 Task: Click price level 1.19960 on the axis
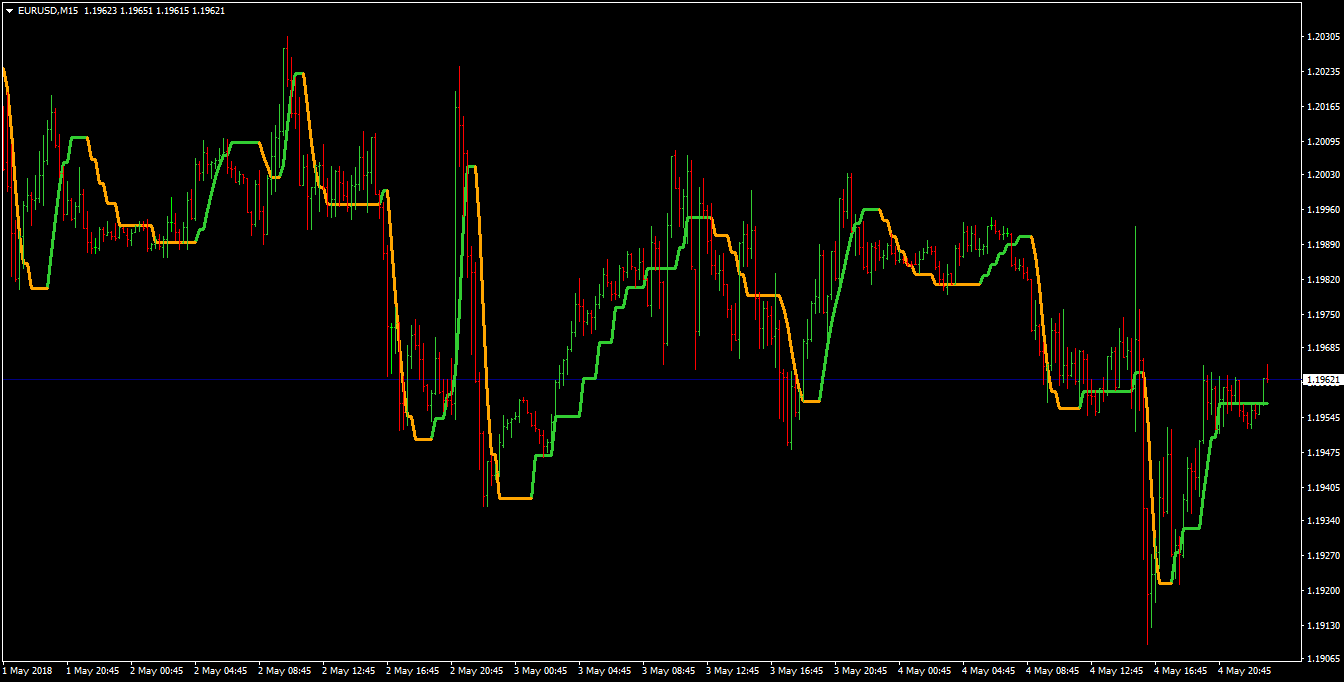click(1323, 210)
